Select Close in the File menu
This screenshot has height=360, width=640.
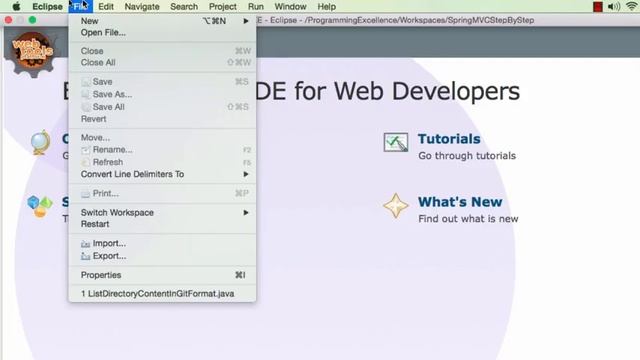(x=162, y=51)
